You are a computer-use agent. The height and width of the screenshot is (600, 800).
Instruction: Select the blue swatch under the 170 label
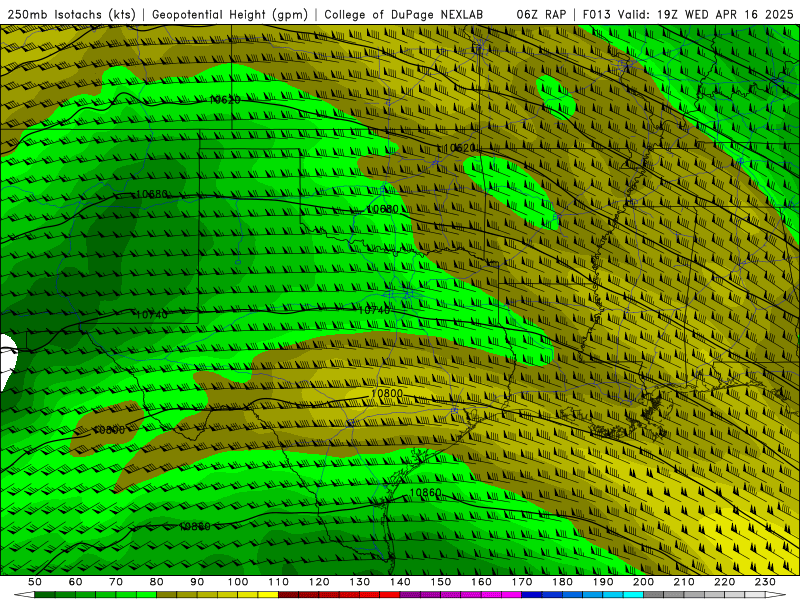click(x=532, y=595)
